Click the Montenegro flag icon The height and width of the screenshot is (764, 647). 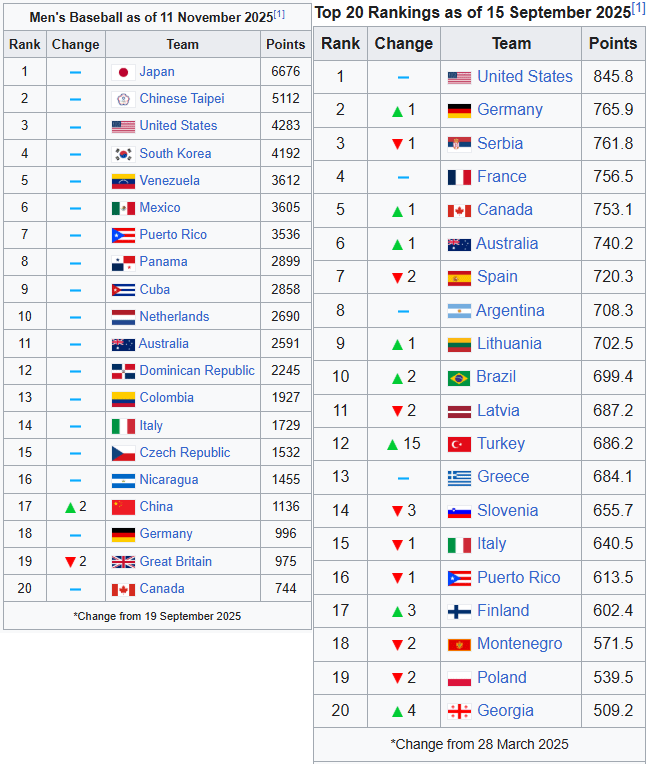click(459, 645)
